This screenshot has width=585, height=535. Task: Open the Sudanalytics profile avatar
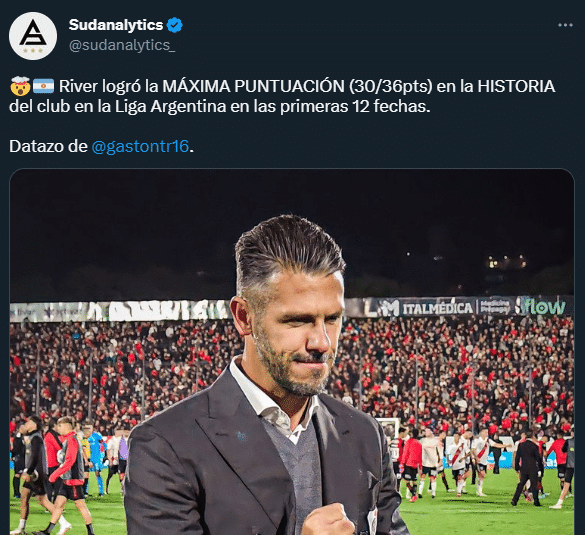[x=33, y=36]
